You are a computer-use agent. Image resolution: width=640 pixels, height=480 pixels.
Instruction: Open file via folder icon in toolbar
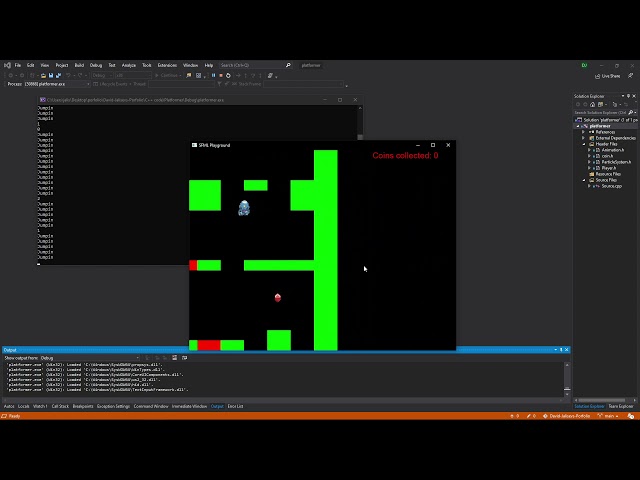pos(43,76)
